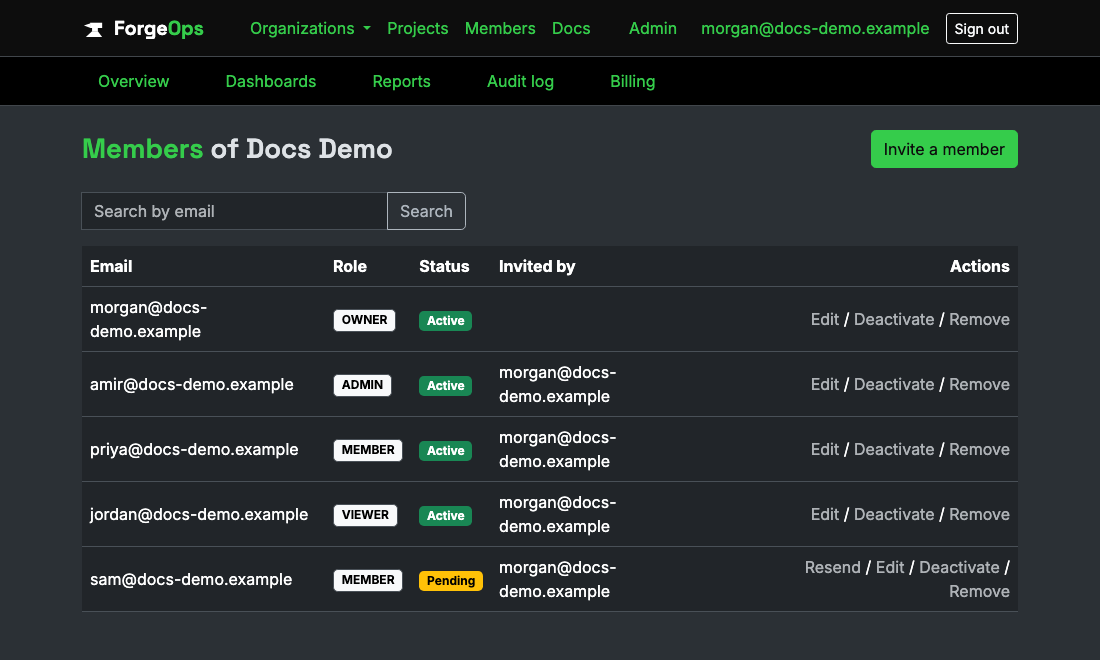Open Members in the top navigation
This screenshot has width=1100, height=660.
click(x=500, y=29)
